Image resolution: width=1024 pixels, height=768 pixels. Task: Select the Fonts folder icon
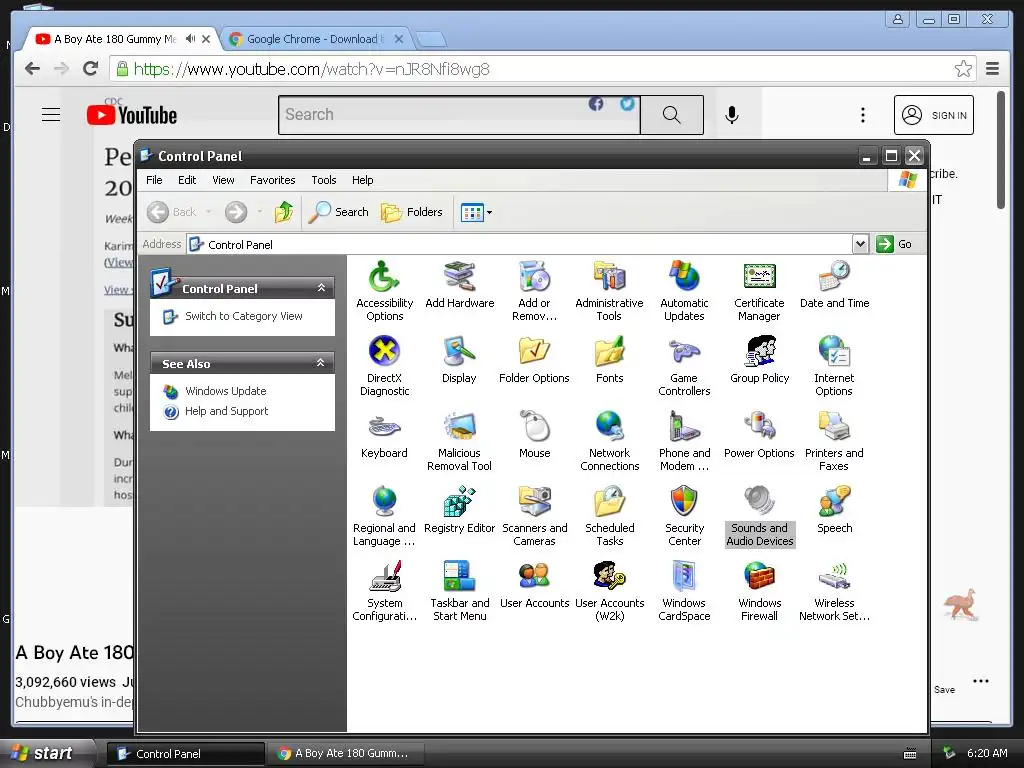609,360
